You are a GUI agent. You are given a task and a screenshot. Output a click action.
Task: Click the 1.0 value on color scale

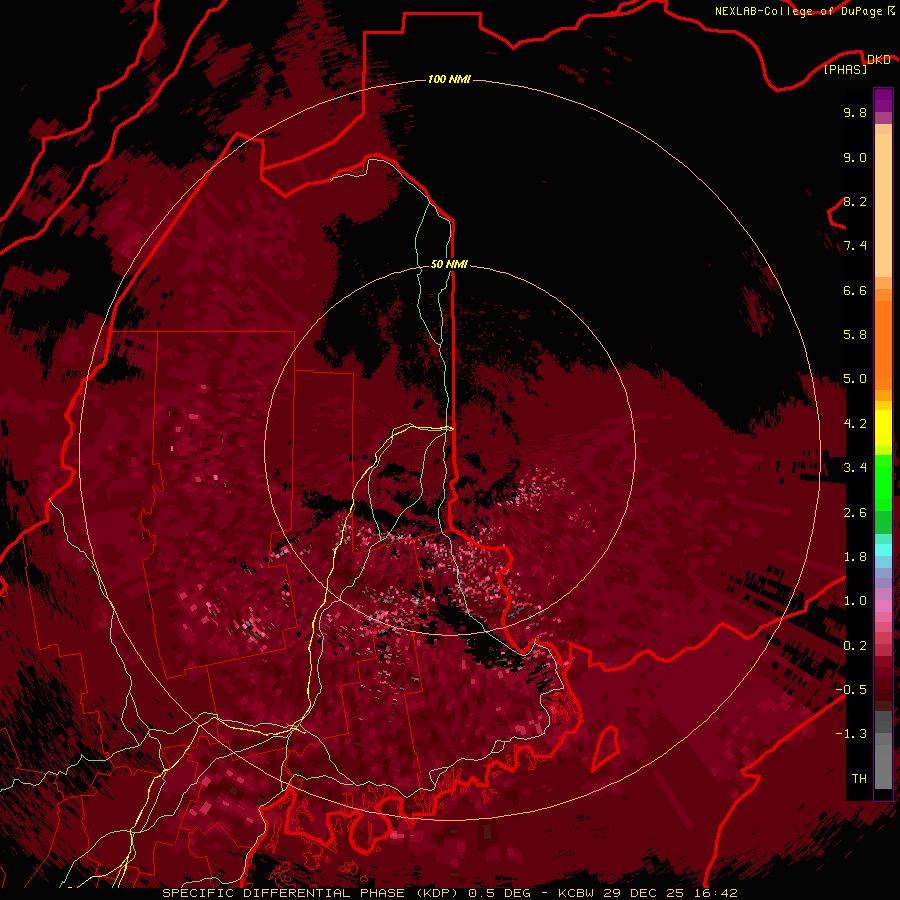855,602
